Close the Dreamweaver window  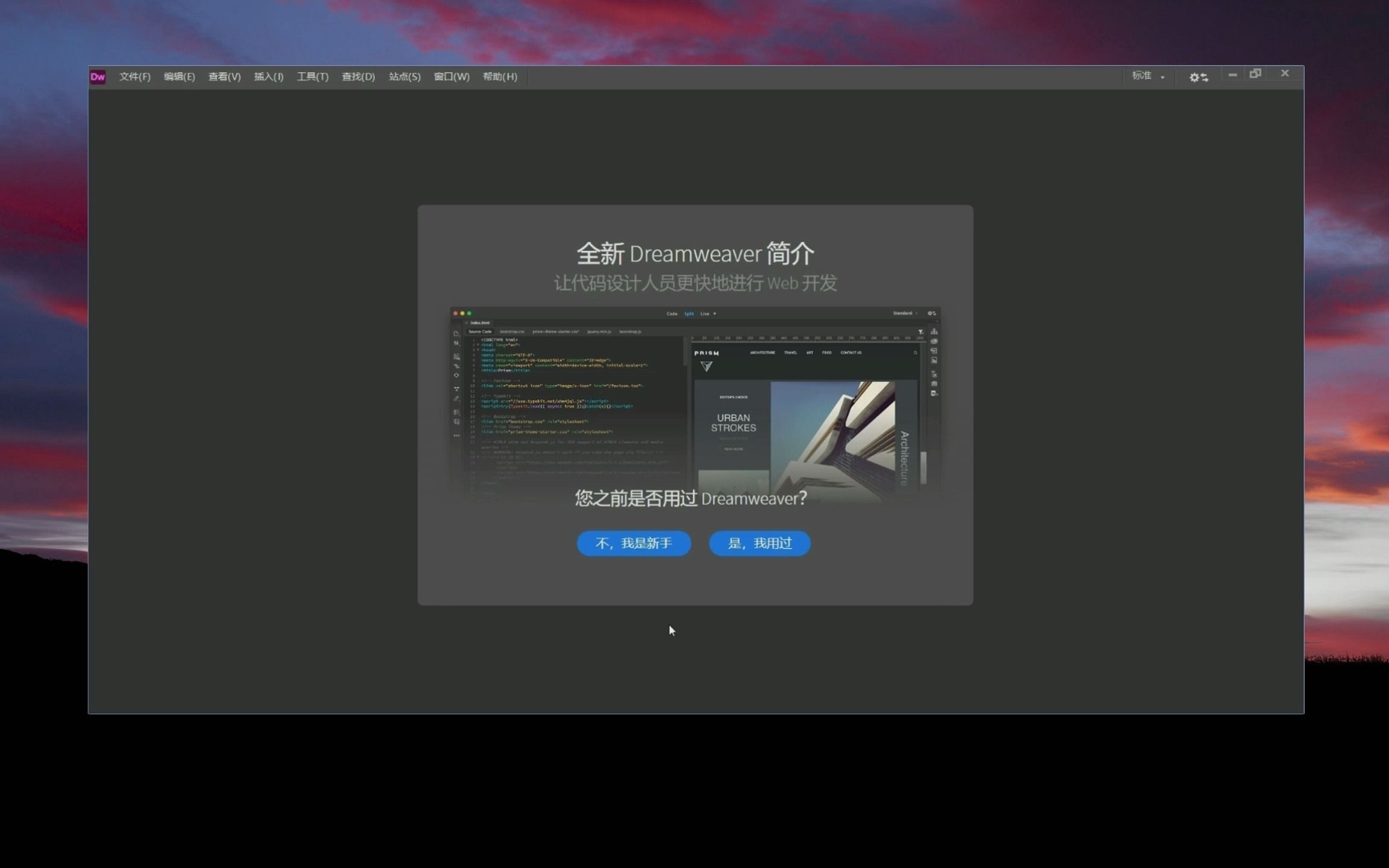[x=1285, y=73]
